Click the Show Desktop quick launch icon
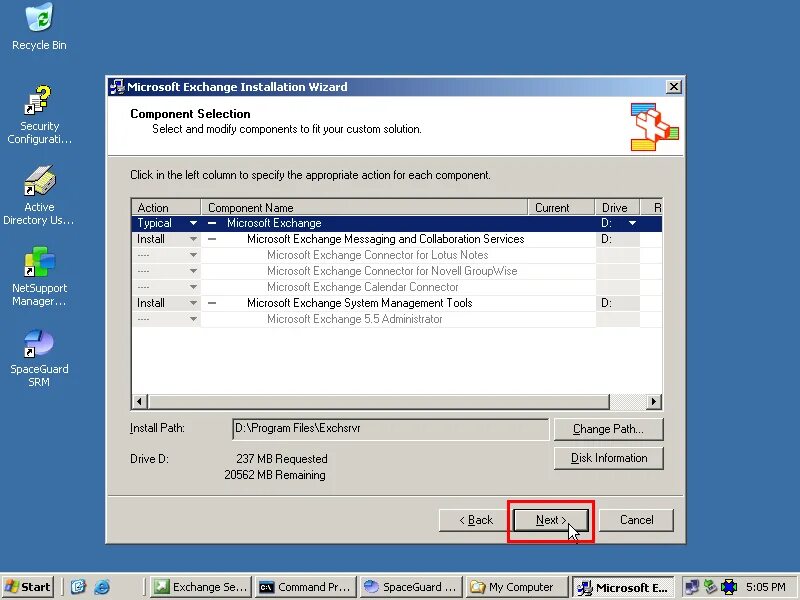Image resolution: width=800 pixels, height=600 pixels. coord(78,587)
